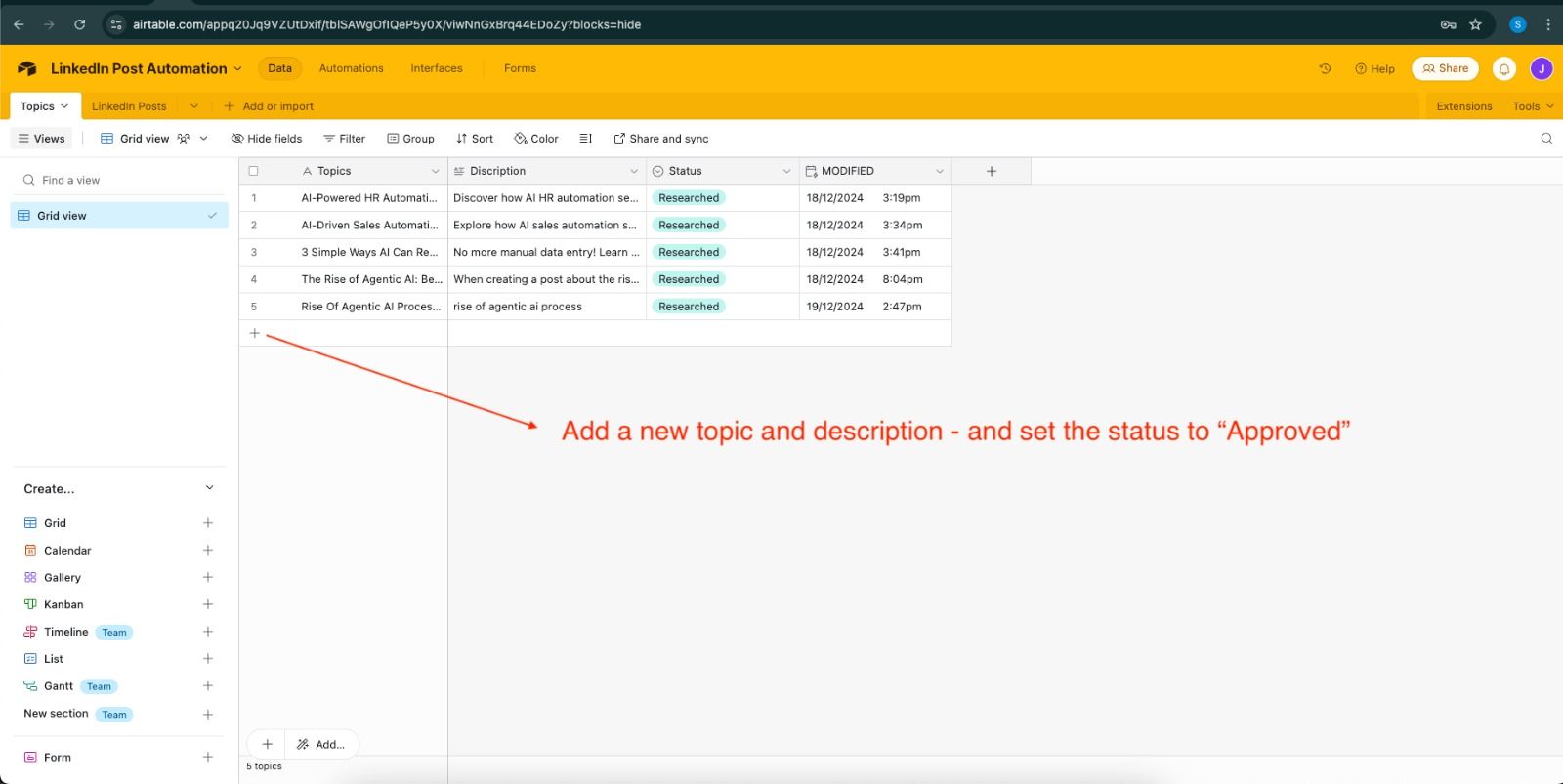Image resolution: width=1563 pixels, height=784 pixels.
Task: Open Chrome three-dot menu
Action: tap(1548, 24)
